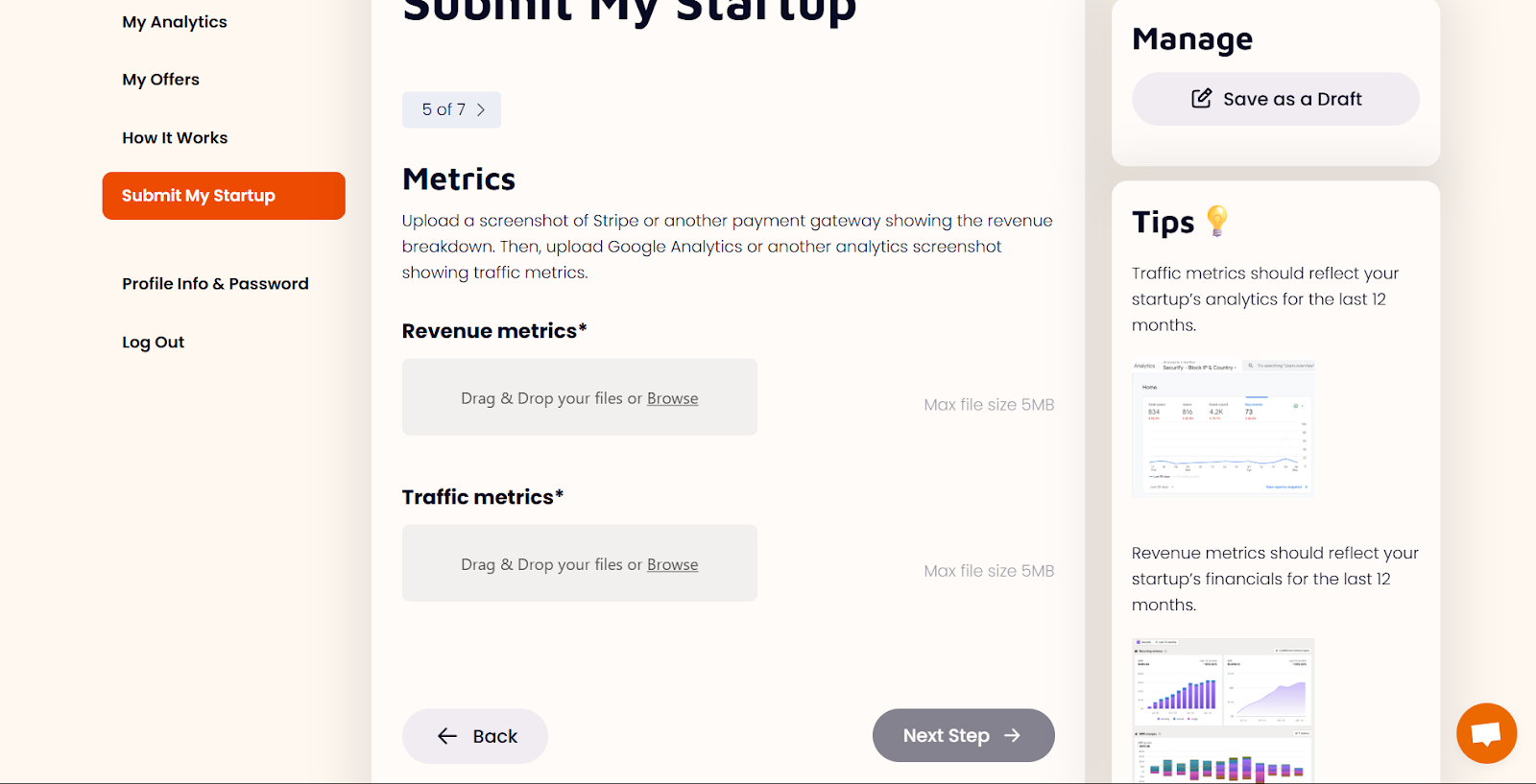The width and height of the screenshot is (1536, 784).
Task: View the traffic analytics example thumbnail
Action: (1222, 428)
